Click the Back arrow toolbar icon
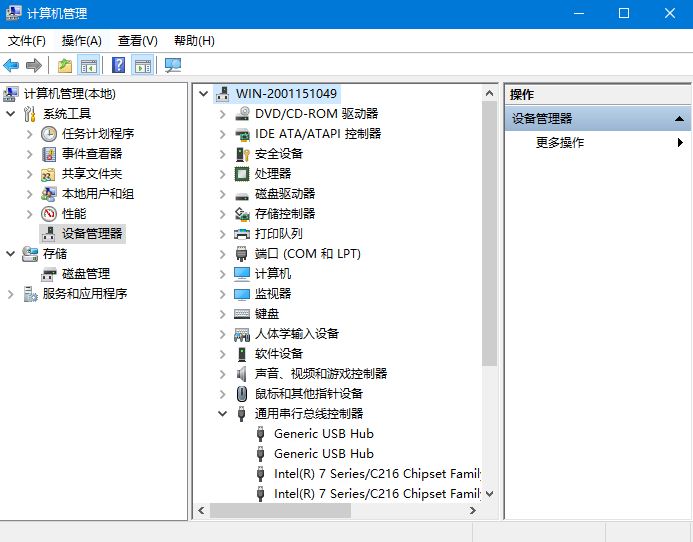The width and height of the screenshot is (693, 542). 11,66
